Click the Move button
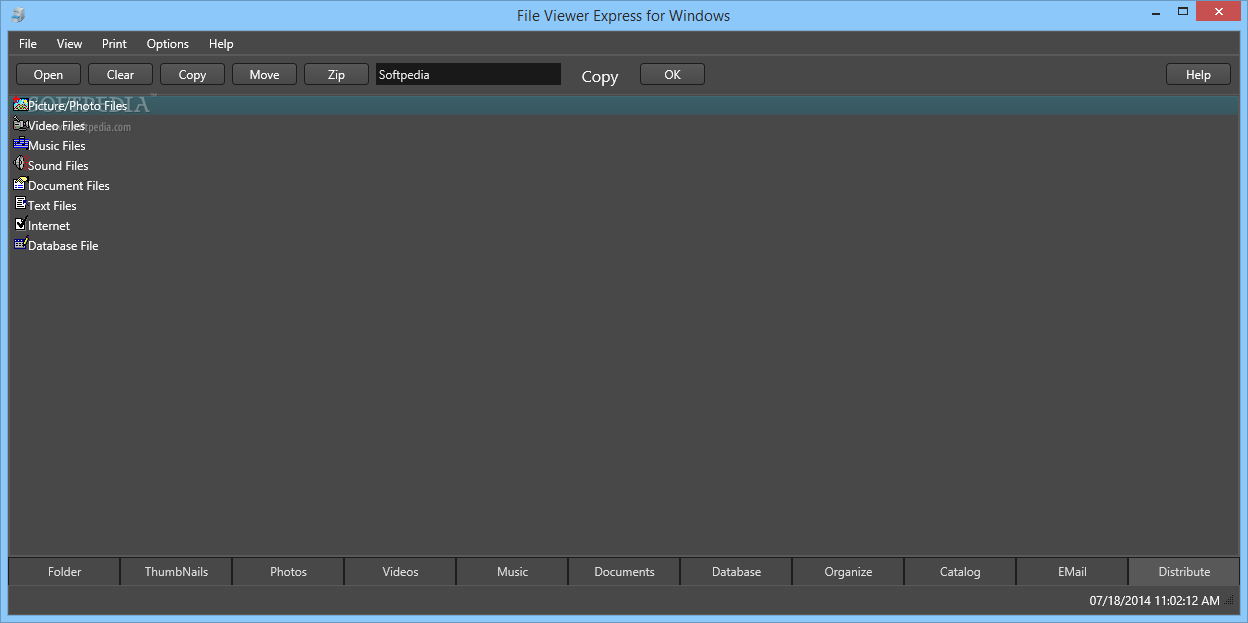Screen dimensions: 1248x623 point(264,74)
